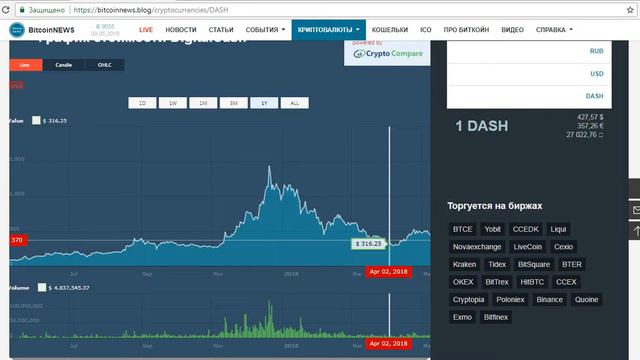The height and width of the screenshot is (360, 640).
Task: Click the CCEX exchange tag
Action: [x=566, y=282]
